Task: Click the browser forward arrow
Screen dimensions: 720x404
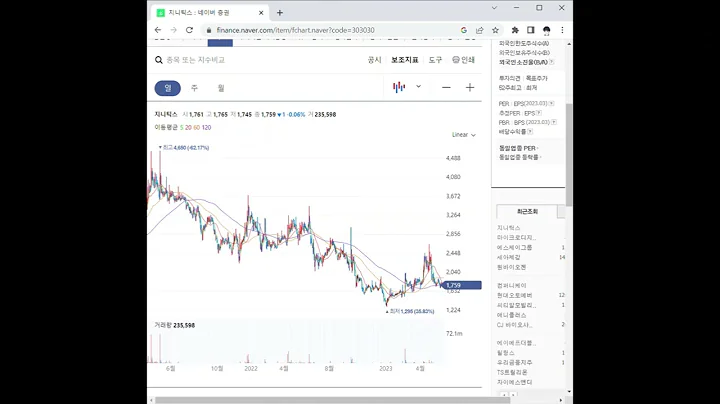Action: click(x=174, y=30)
